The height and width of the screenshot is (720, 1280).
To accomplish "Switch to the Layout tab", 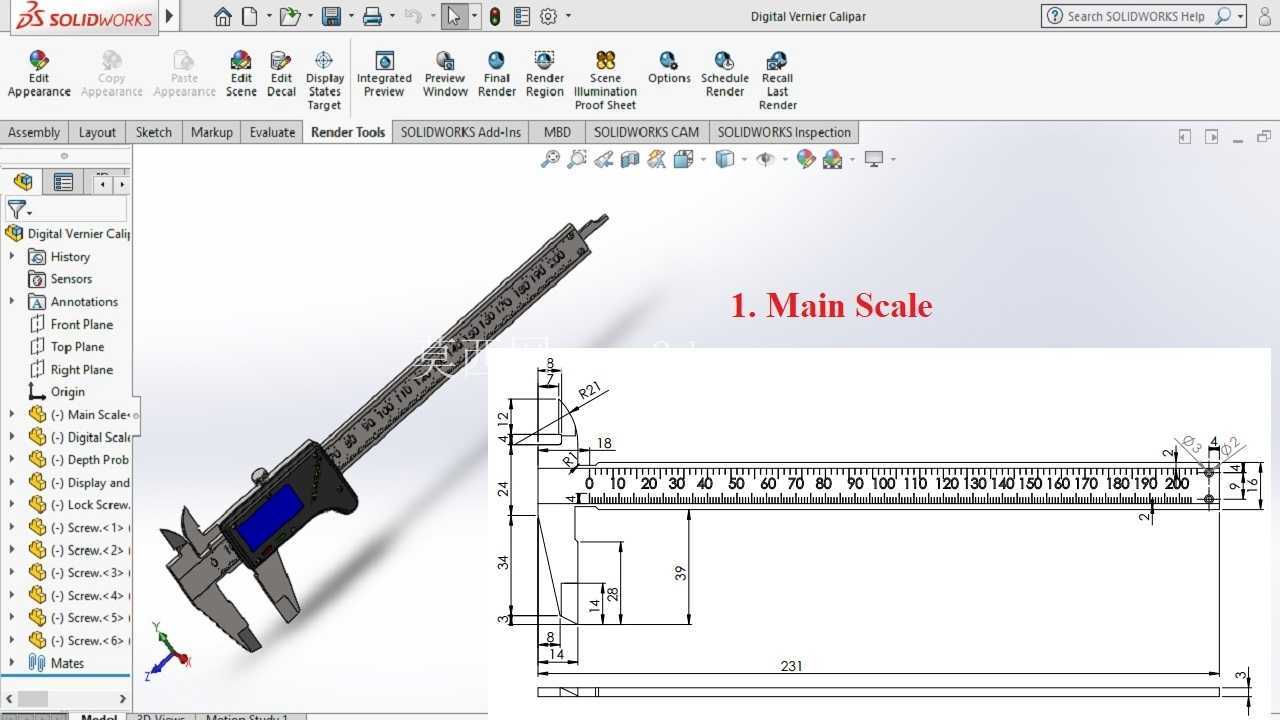I will 97,132.
